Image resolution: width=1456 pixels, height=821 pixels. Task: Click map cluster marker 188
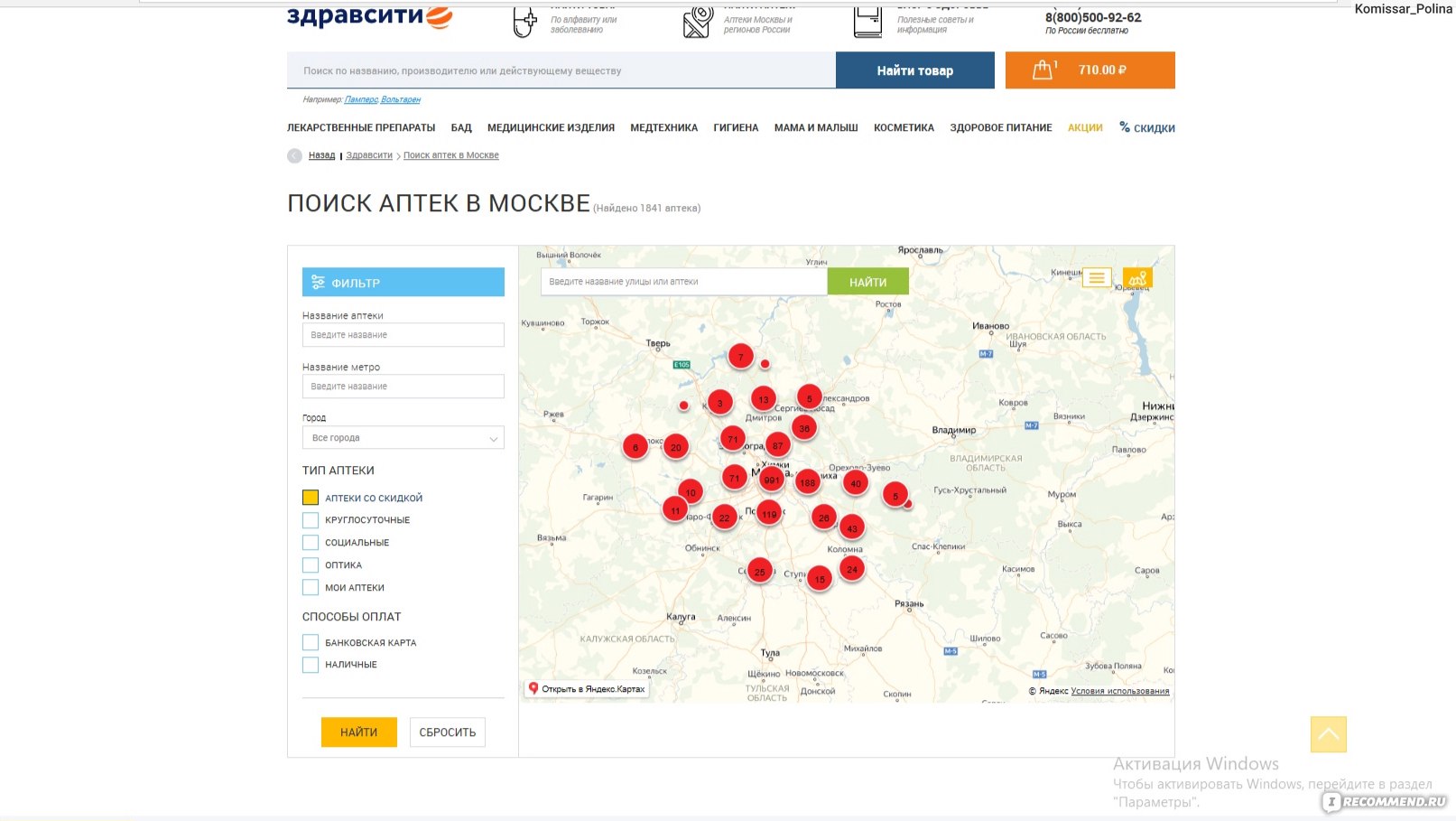tap(807, 482)
